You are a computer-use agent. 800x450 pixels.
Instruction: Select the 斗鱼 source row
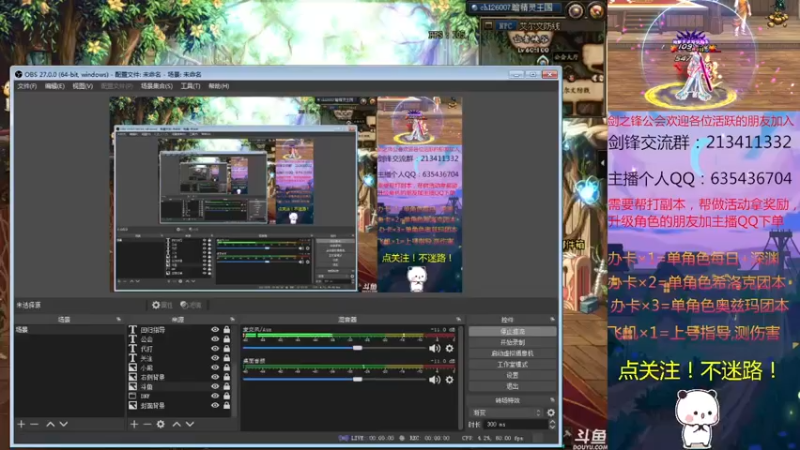180,386
